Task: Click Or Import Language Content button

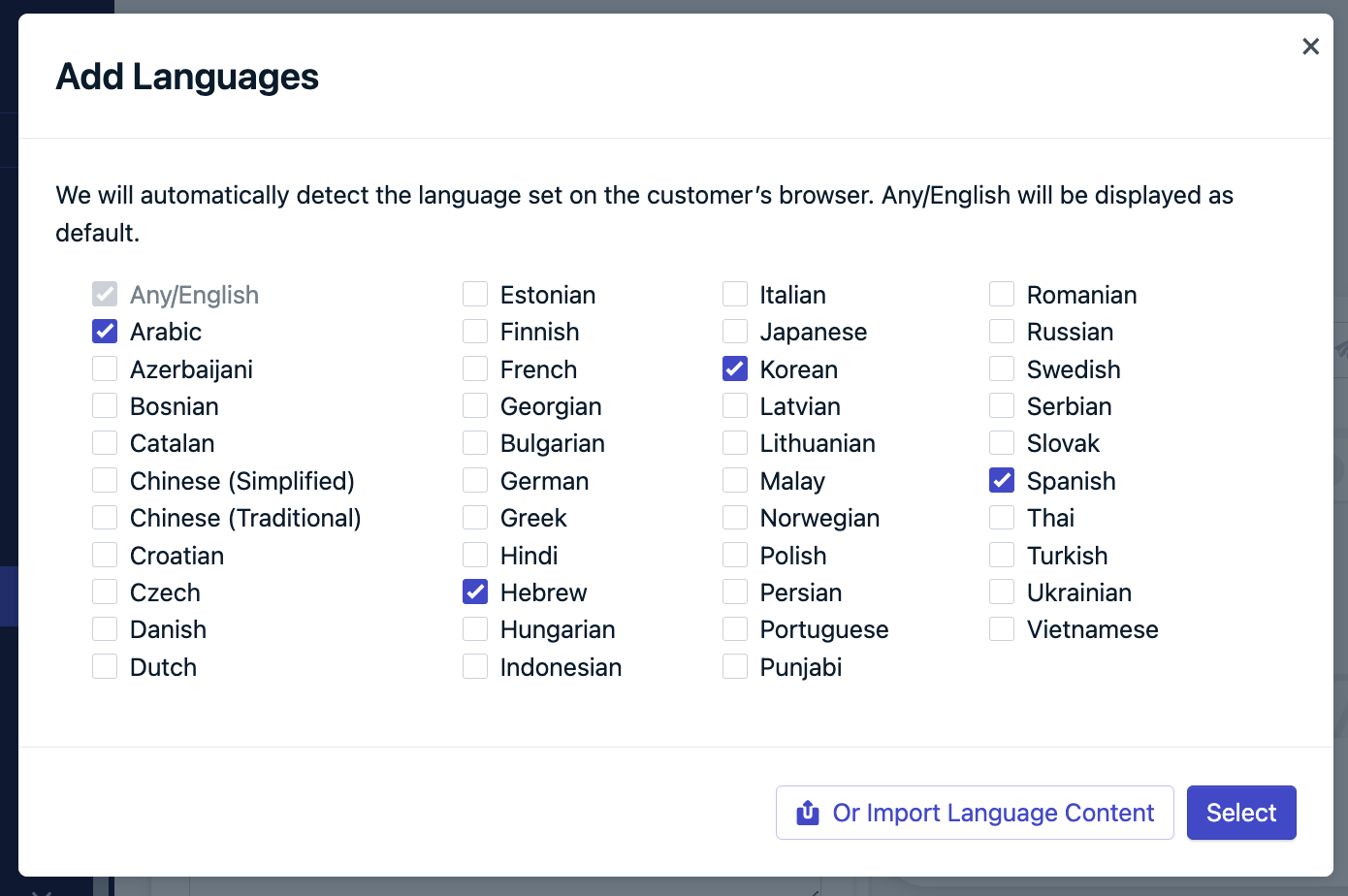Action: click(975, 813)
